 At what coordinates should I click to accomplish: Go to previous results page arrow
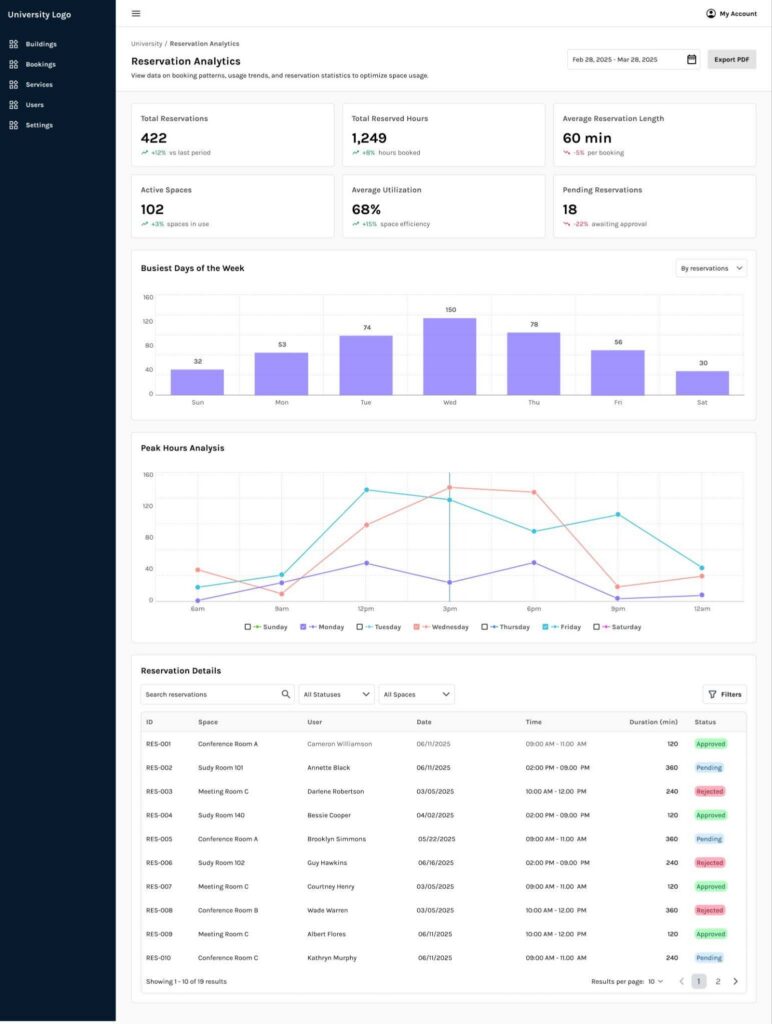coord(681,981)
